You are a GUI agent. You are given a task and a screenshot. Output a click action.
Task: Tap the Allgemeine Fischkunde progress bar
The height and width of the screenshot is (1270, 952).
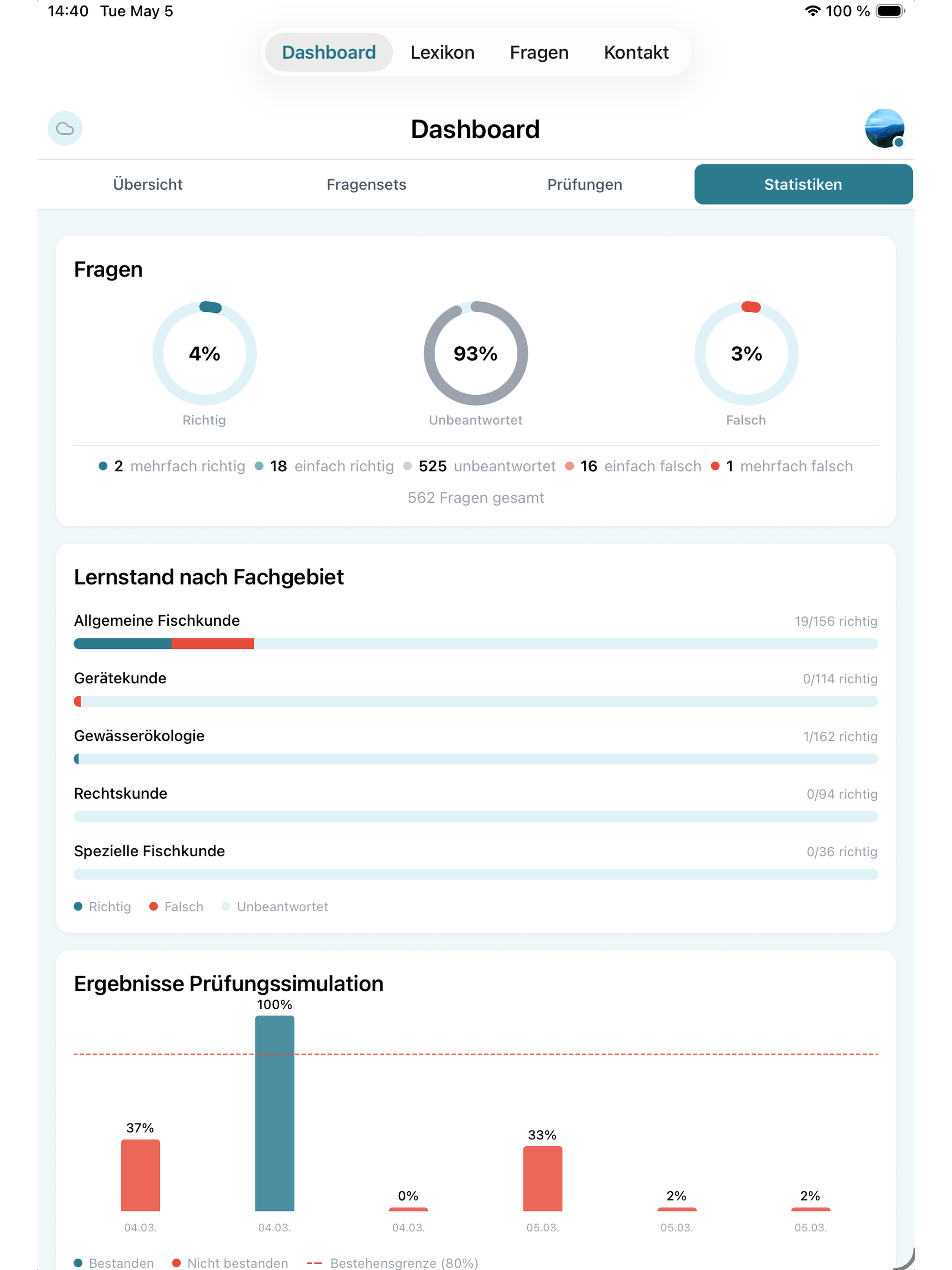tap(476, 644)
